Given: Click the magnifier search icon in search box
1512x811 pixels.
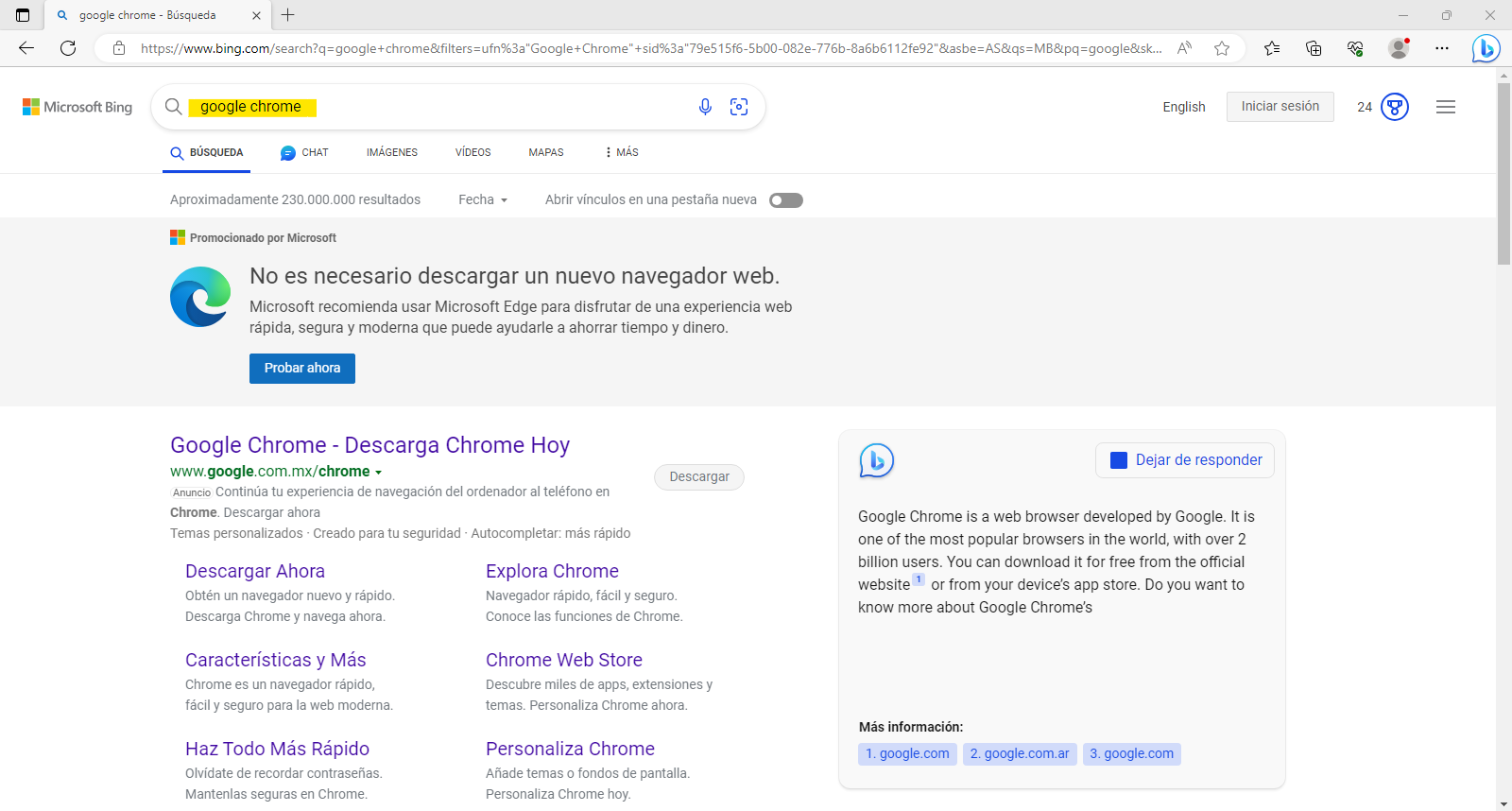Looking at the screenshot, I should coord(173,107).
